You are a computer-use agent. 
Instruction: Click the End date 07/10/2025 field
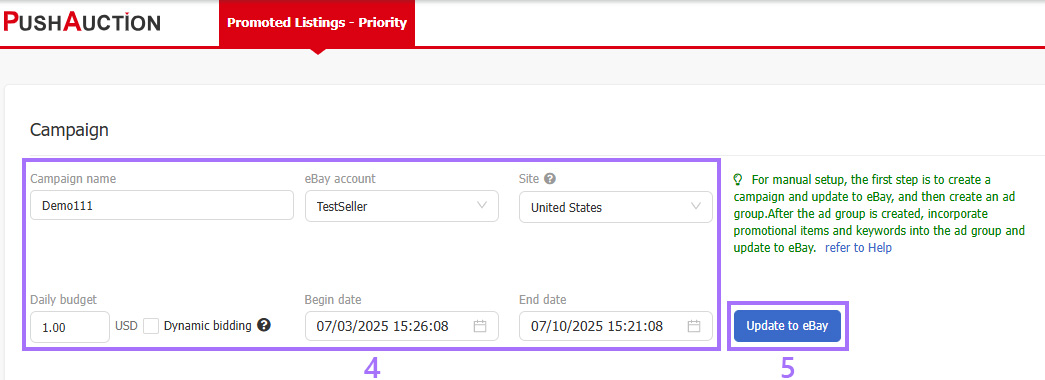pyautogui.click(x=616, y=327)
